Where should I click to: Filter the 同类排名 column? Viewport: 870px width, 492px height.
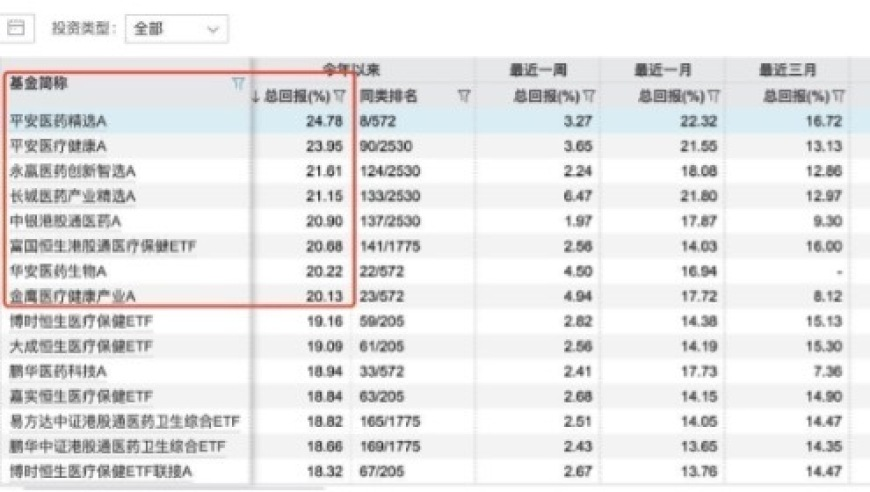(x=464, y=97)
